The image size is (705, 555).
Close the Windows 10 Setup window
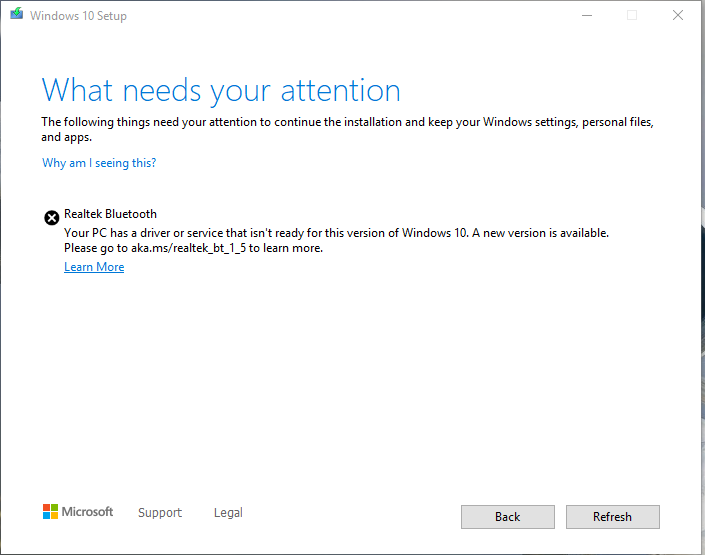[678, 15]
